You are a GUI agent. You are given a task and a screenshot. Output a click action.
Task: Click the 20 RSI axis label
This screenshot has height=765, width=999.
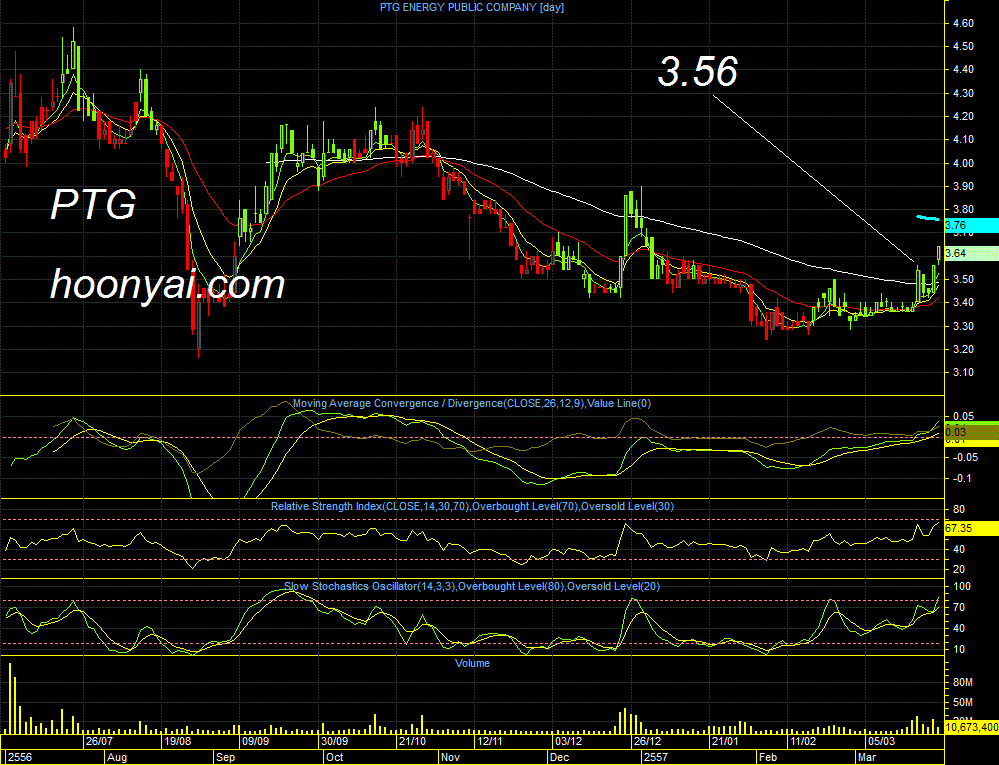click(959, 569)
